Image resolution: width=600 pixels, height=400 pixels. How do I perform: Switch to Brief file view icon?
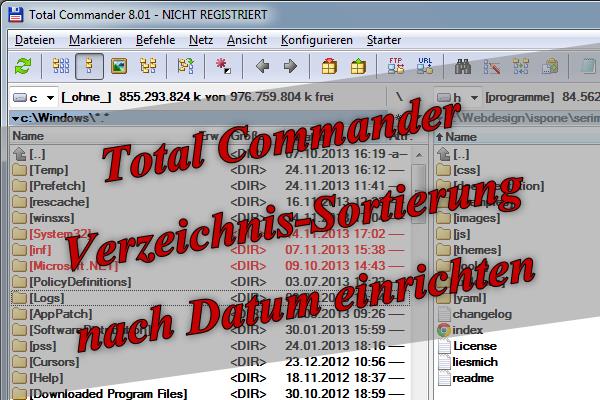tap(60, 66)
